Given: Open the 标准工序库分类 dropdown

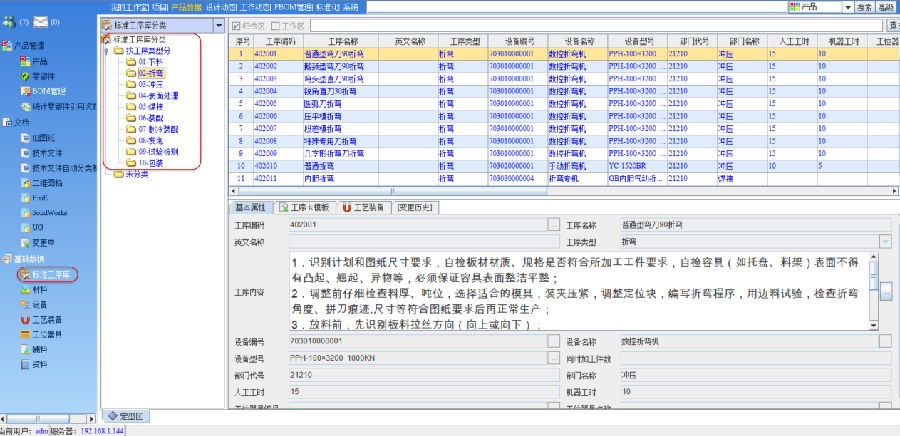Looking at the screenshot, I should [219, 25].
